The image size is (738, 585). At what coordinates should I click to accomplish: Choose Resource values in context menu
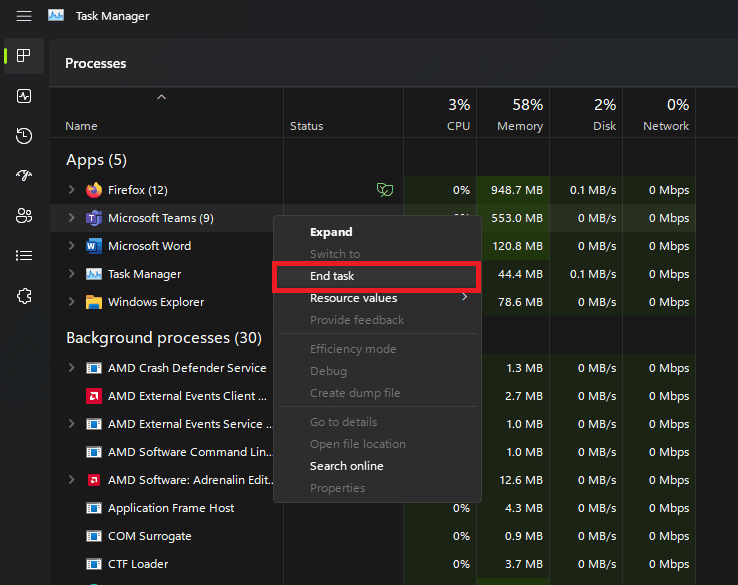tap(377, 298)
